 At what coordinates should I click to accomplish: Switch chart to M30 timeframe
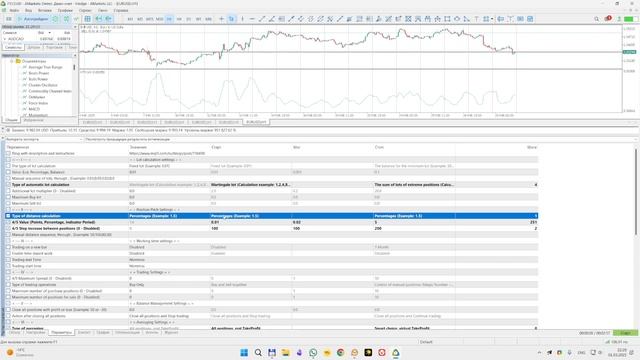(x=159, y=19)
